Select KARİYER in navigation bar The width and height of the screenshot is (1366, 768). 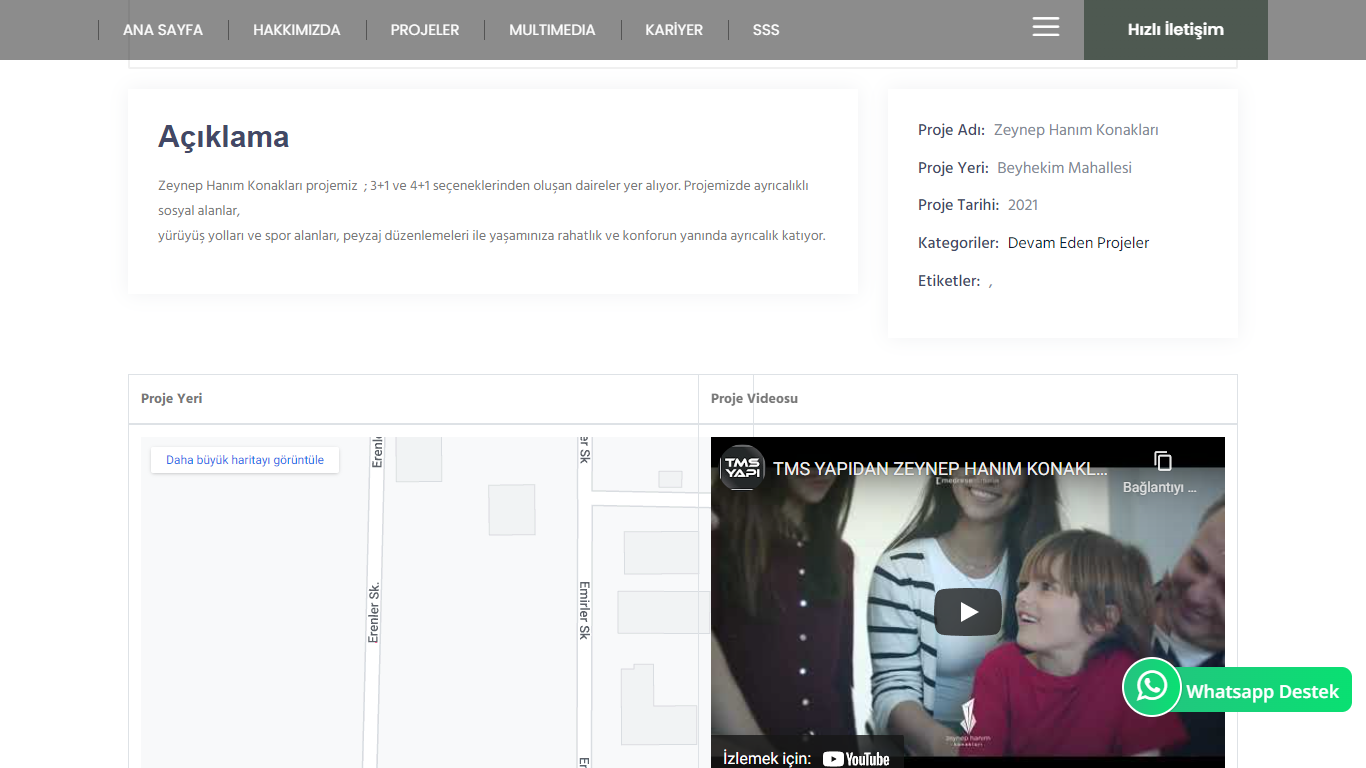pyautogui.click(x=673, y=30)
